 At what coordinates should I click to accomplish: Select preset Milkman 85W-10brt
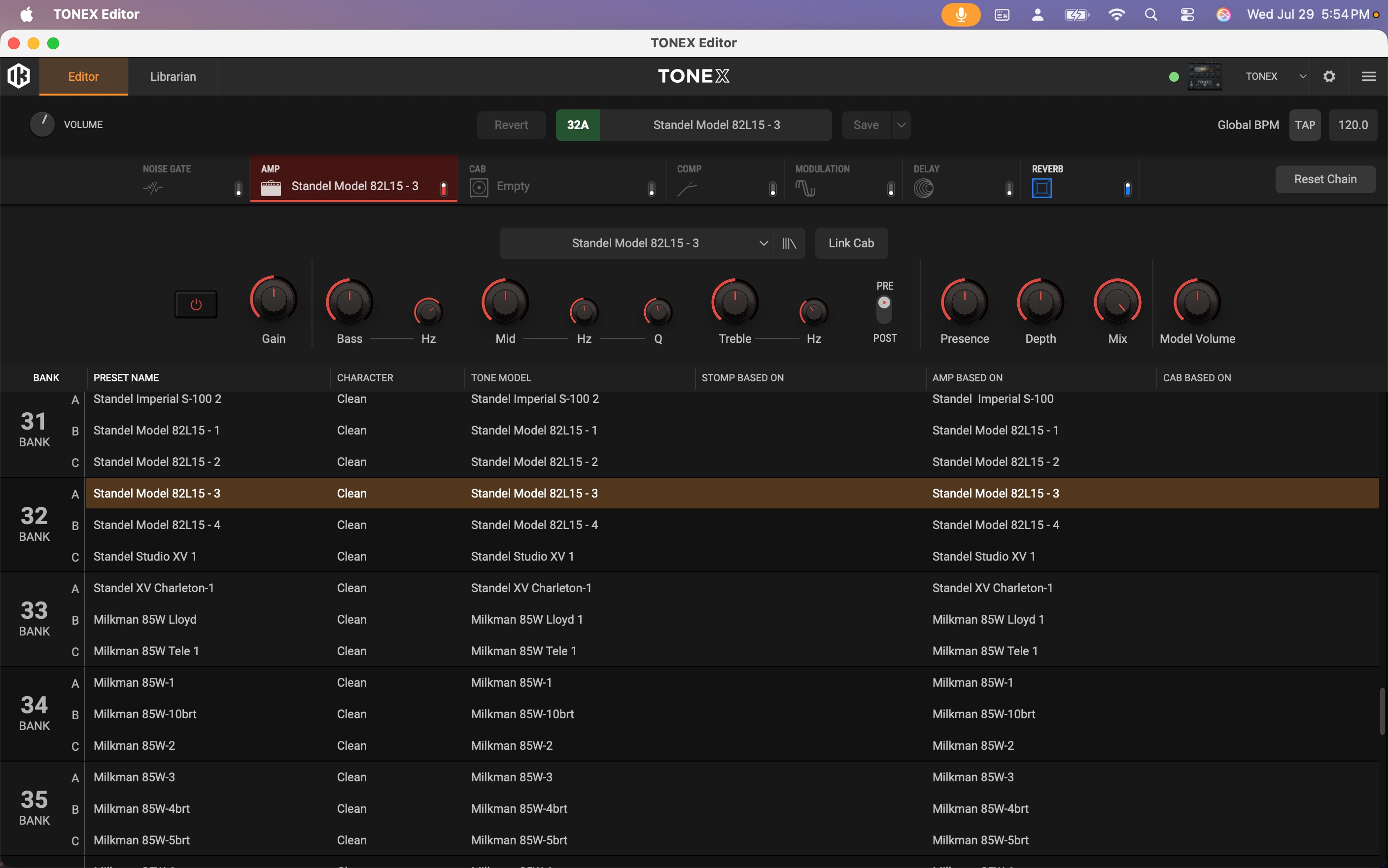pos(732,714)
